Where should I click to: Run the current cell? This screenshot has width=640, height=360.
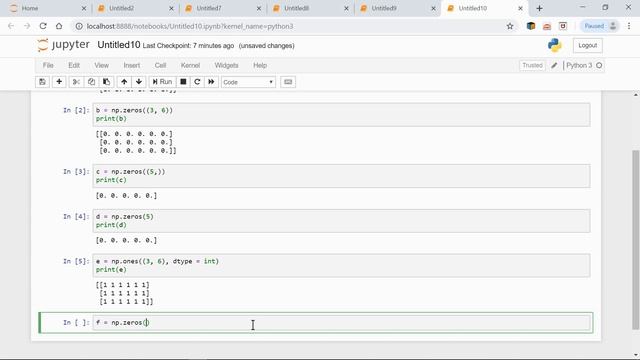(x=162, y=82)
